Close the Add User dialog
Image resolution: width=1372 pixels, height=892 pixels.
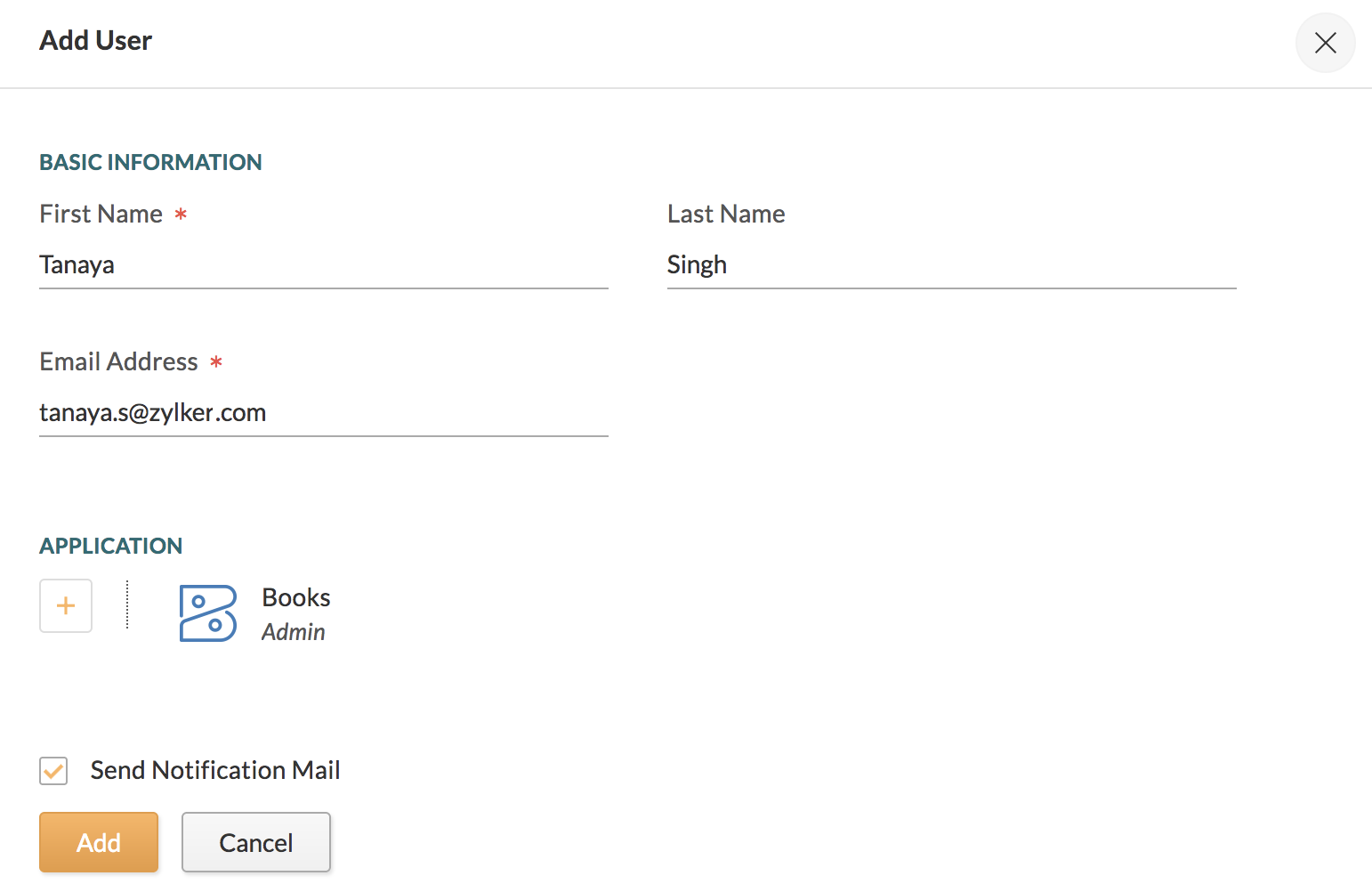(1325, 43)
